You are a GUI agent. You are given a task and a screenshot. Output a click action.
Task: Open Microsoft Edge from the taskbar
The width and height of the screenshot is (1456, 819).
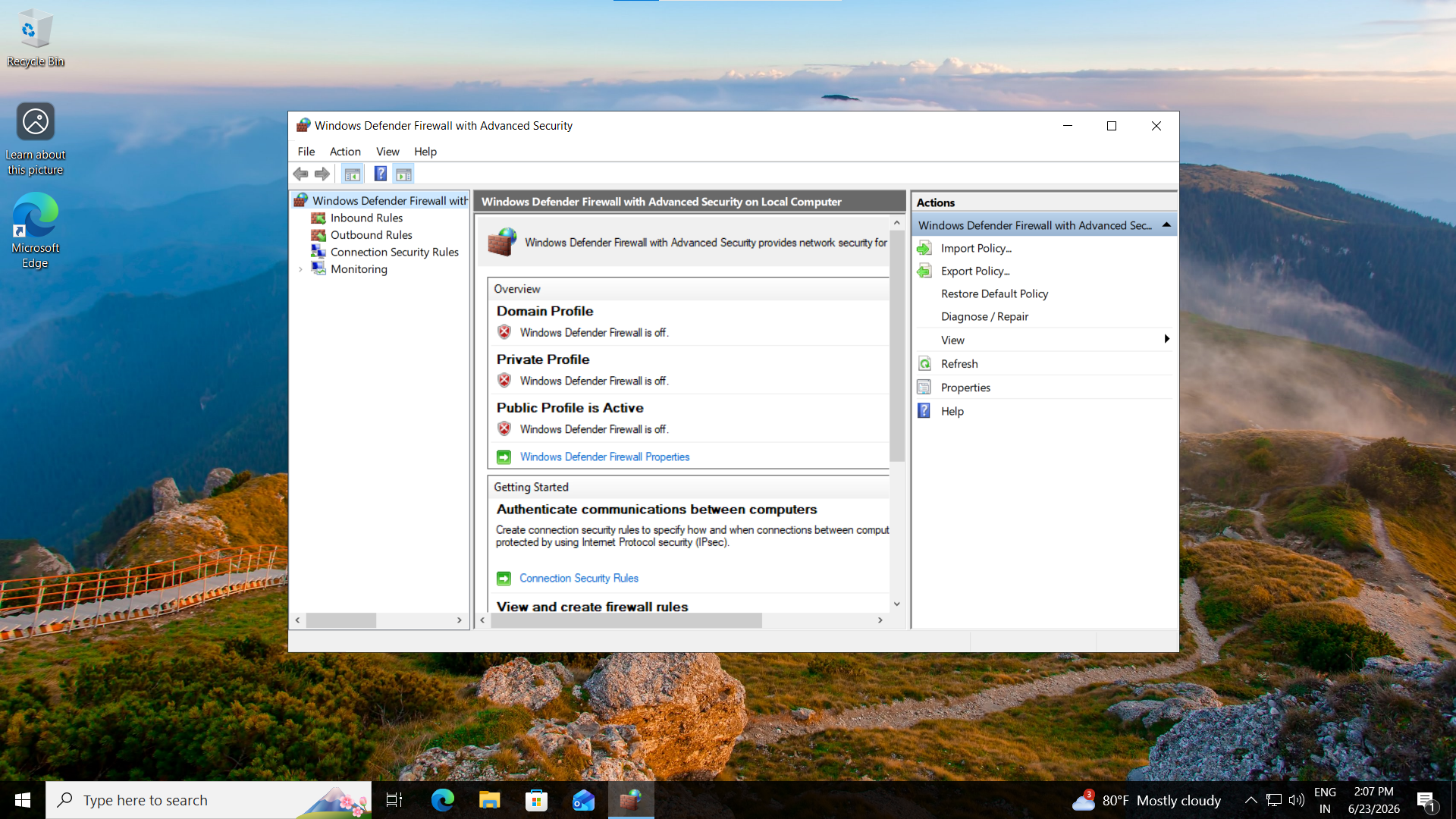442,800
